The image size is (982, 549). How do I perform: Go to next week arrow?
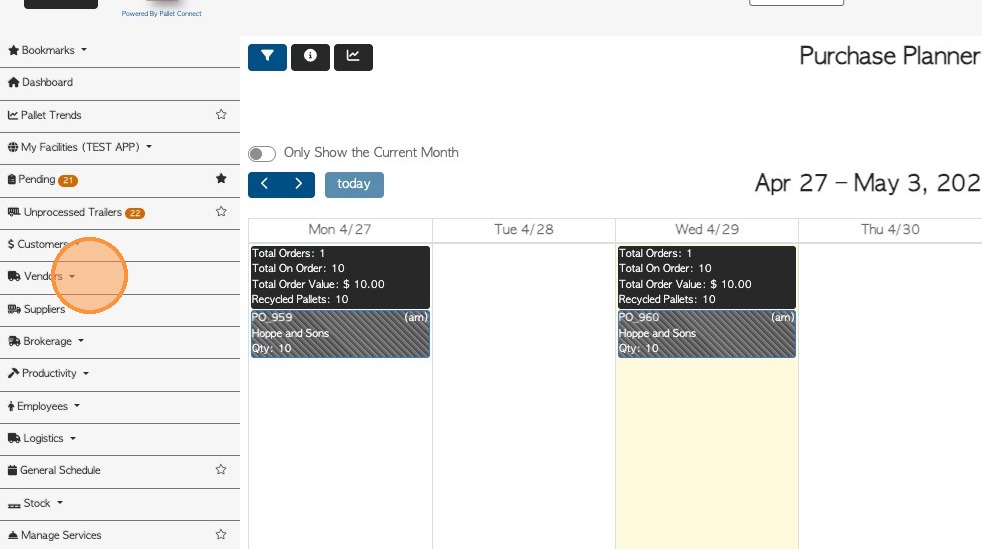tap(298, 184)
